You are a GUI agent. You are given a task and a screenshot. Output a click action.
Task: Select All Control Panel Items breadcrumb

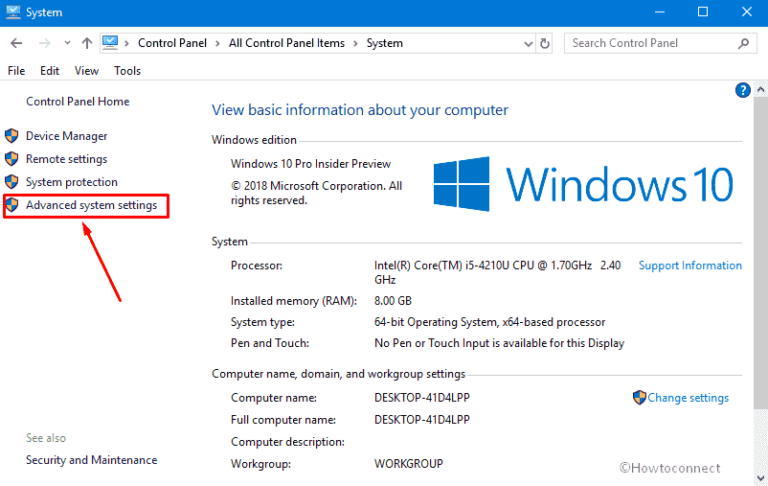coord(287,43)
